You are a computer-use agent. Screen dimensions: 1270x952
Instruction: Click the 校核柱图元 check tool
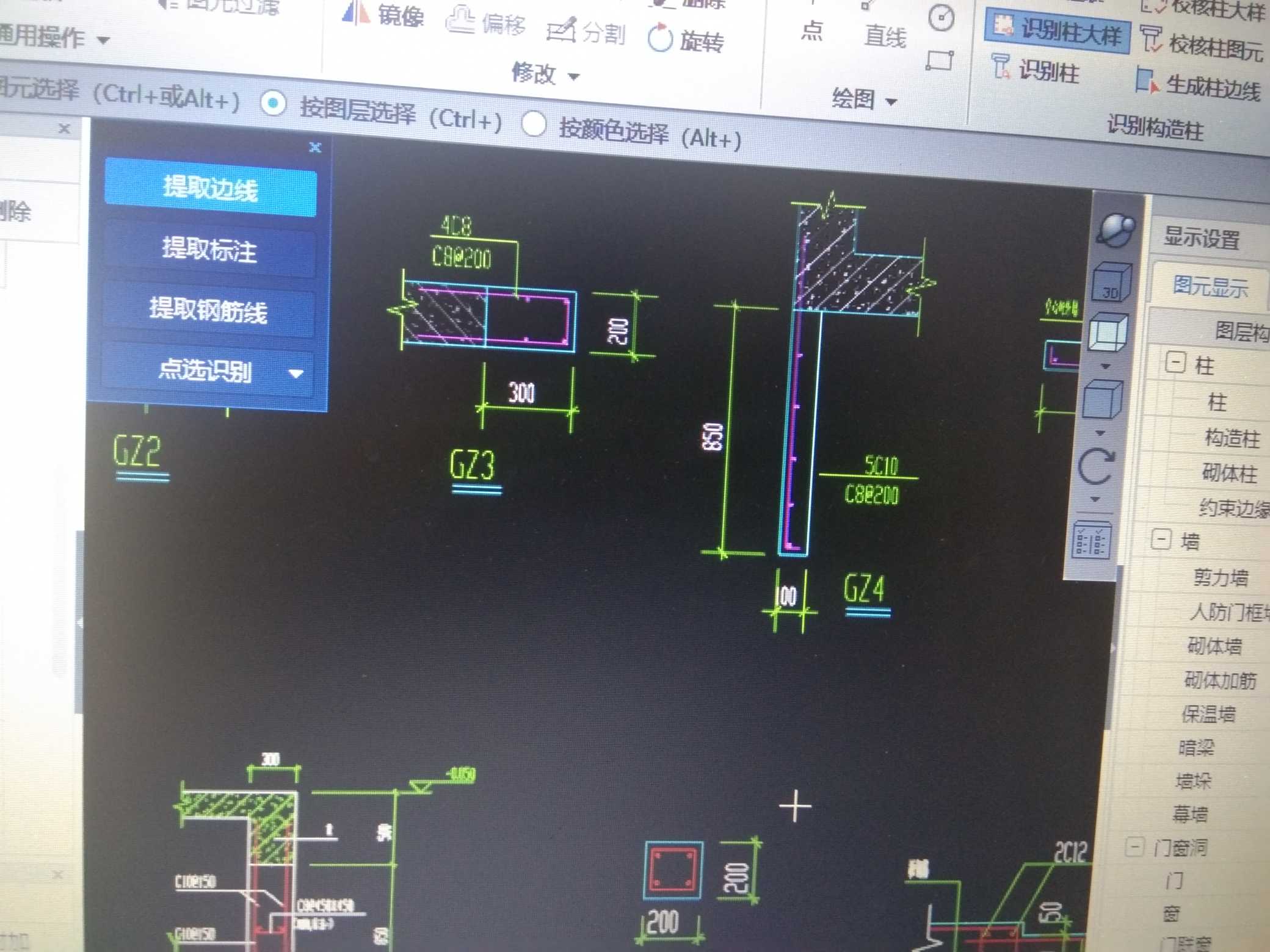click(x=1202, y=44)
